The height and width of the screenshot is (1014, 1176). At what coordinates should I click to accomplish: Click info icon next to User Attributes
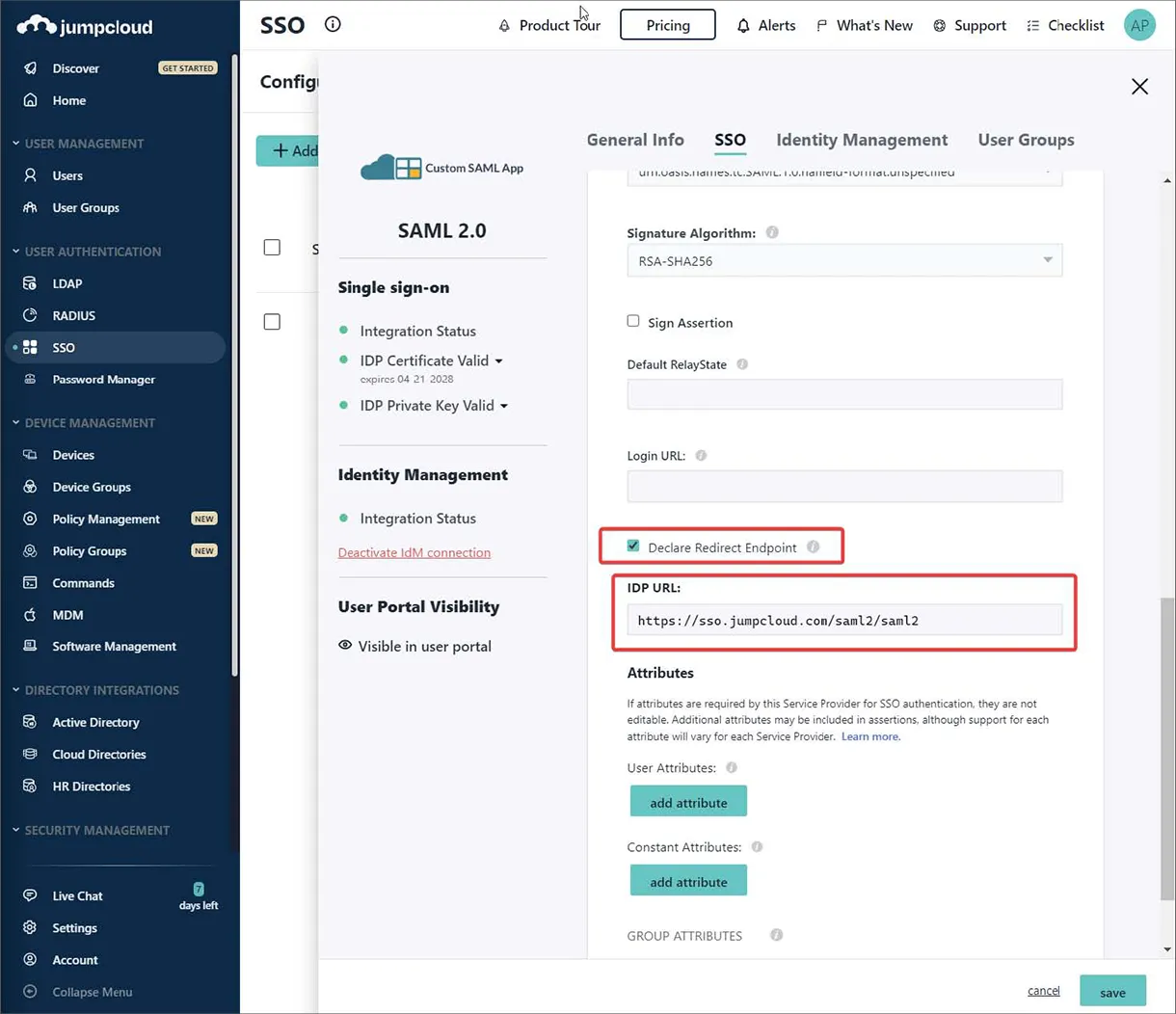(x=732, y=767)
